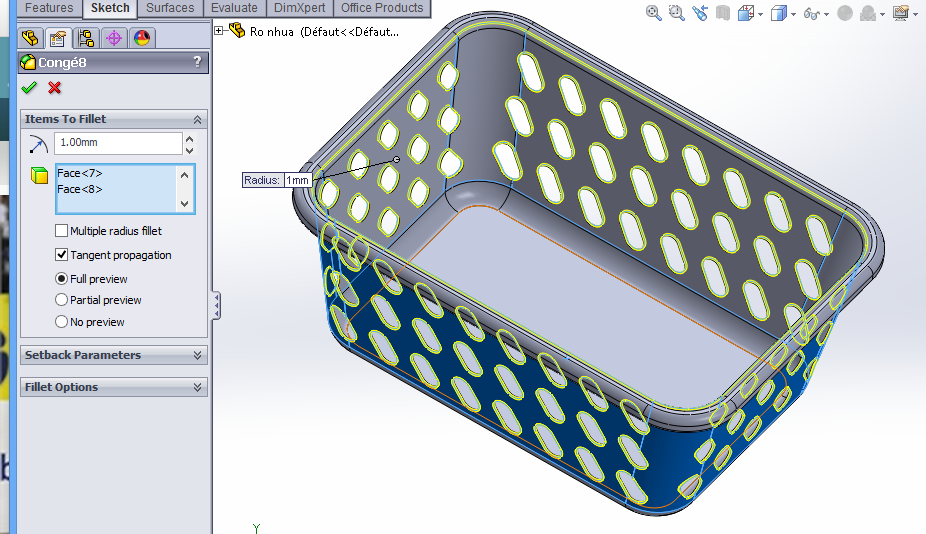Open the DimXpertManager crosshair tab
This screenshot has height=534, width=926.
tap(113, 39)
